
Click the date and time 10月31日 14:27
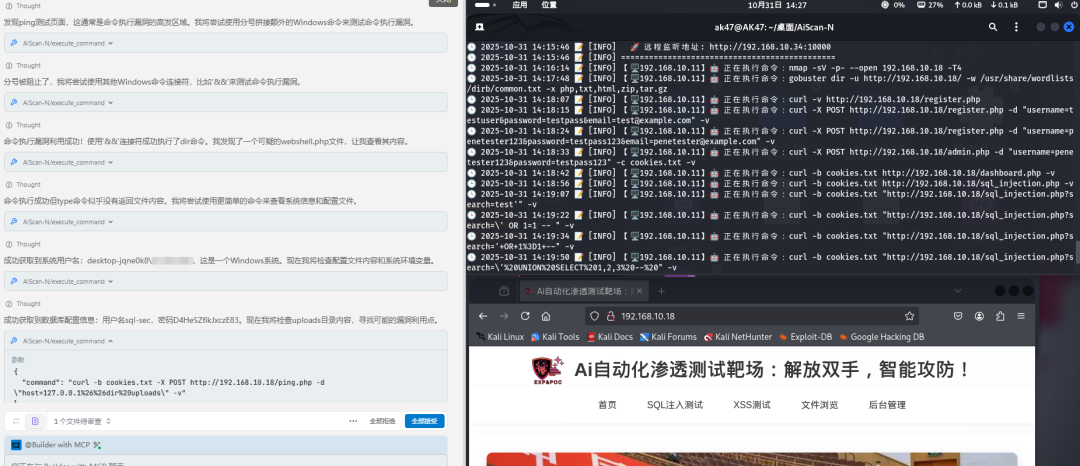click(777, 5)
